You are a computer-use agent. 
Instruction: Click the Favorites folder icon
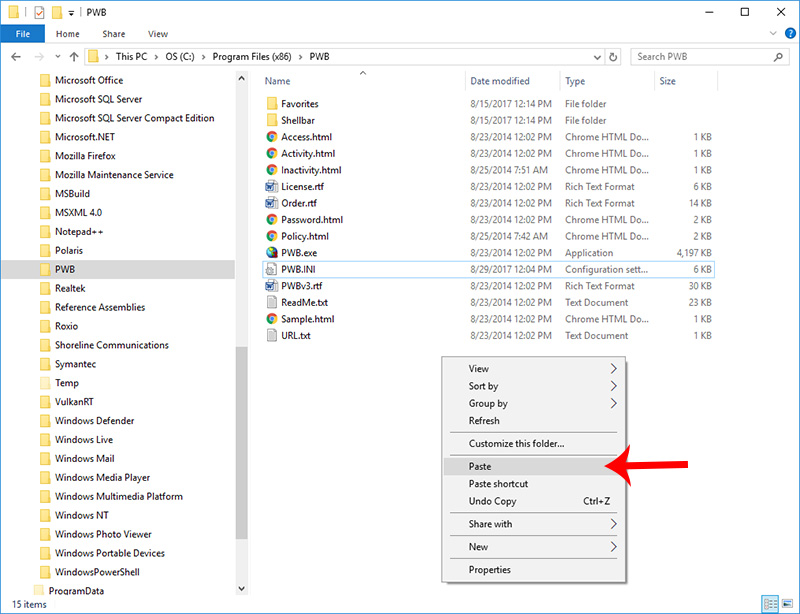(272, 104)
